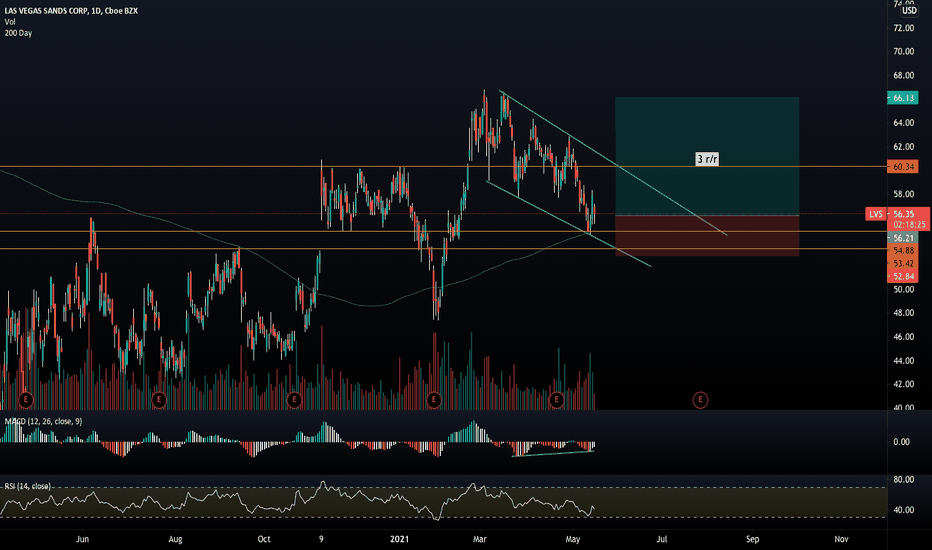Open the earnings marker between Oct and 9
Viewport: 932px width, 550px height.
click(x=294, y=400)
